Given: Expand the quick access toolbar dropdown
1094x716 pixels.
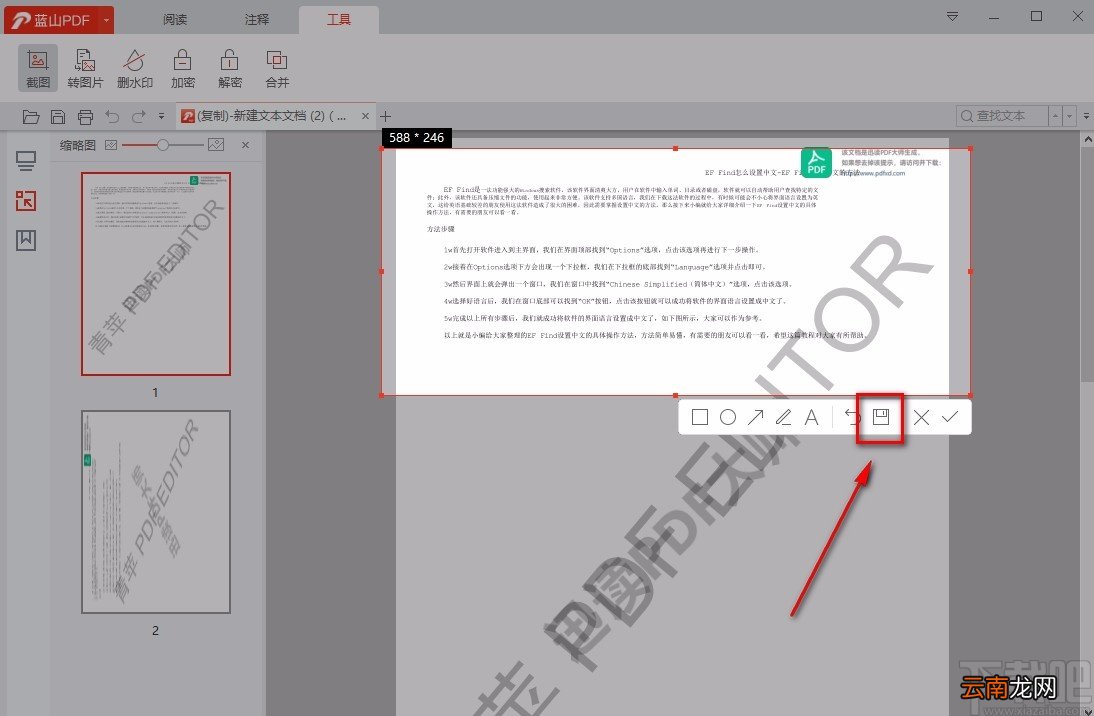Looking at the screenshot, I should click(161, 117).
